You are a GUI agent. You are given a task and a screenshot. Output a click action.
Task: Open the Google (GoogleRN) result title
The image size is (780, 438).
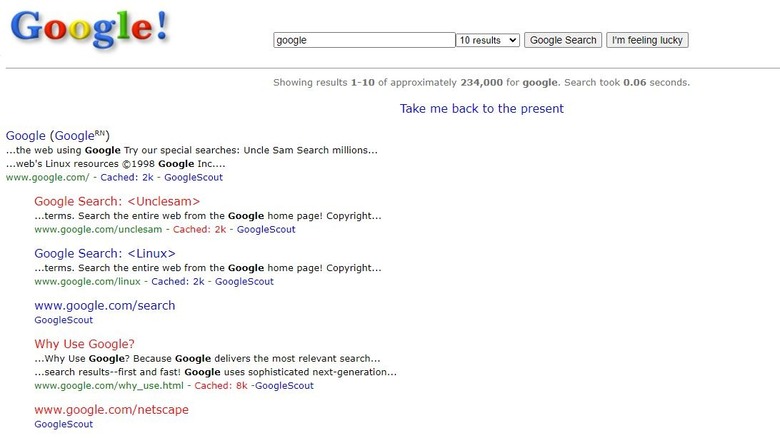(57, 136)
